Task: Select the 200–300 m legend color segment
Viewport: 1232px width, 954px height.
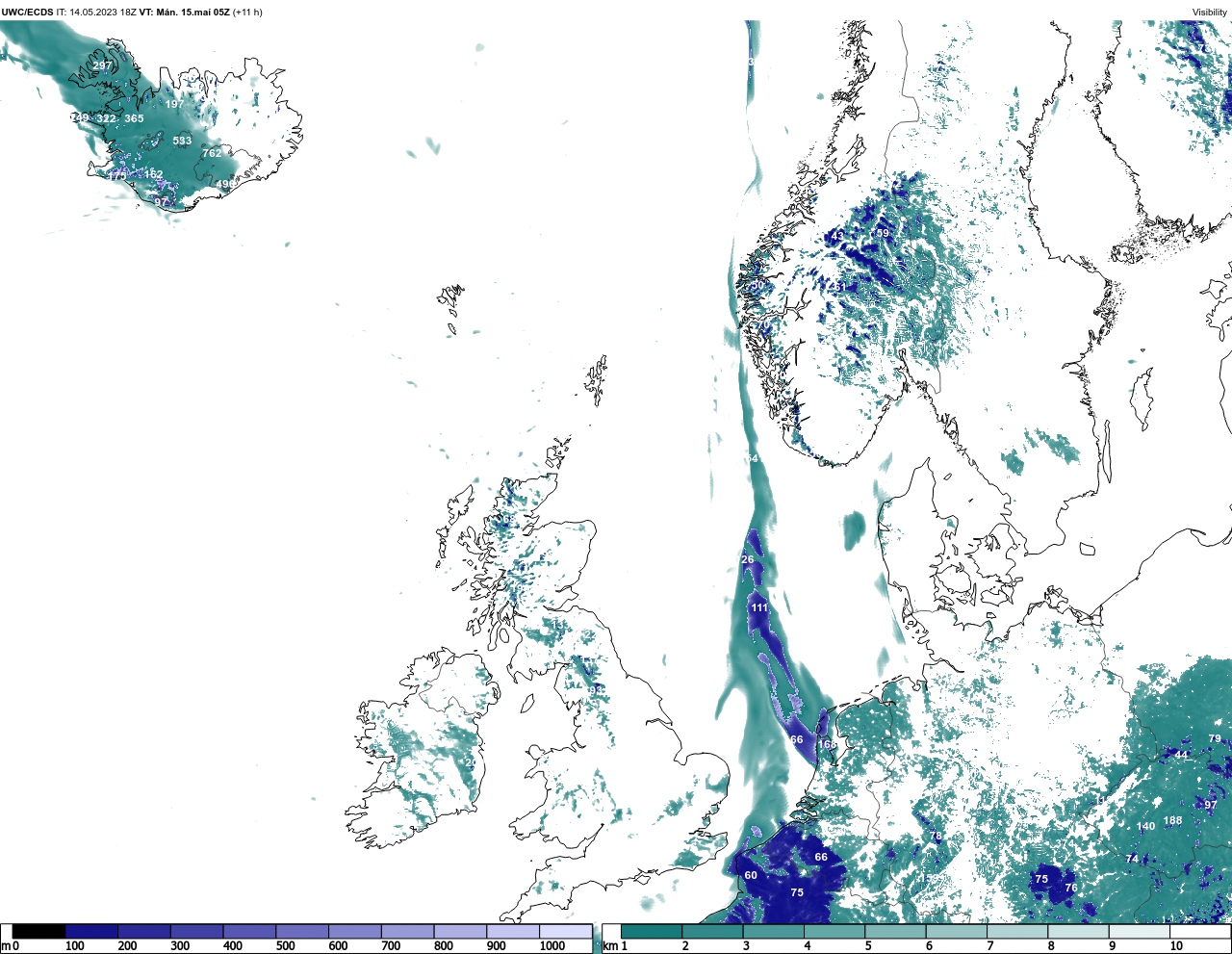Action: point(144,931)
